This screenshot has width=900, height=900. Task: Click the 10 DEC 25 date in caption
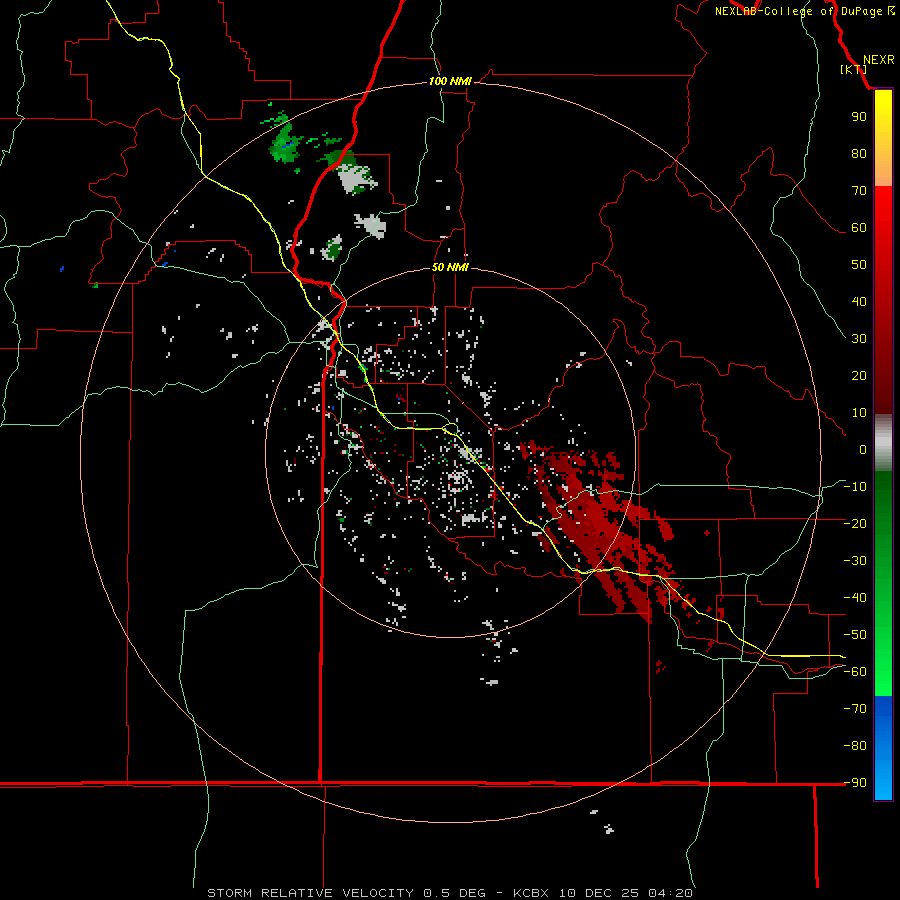point(600,893)
